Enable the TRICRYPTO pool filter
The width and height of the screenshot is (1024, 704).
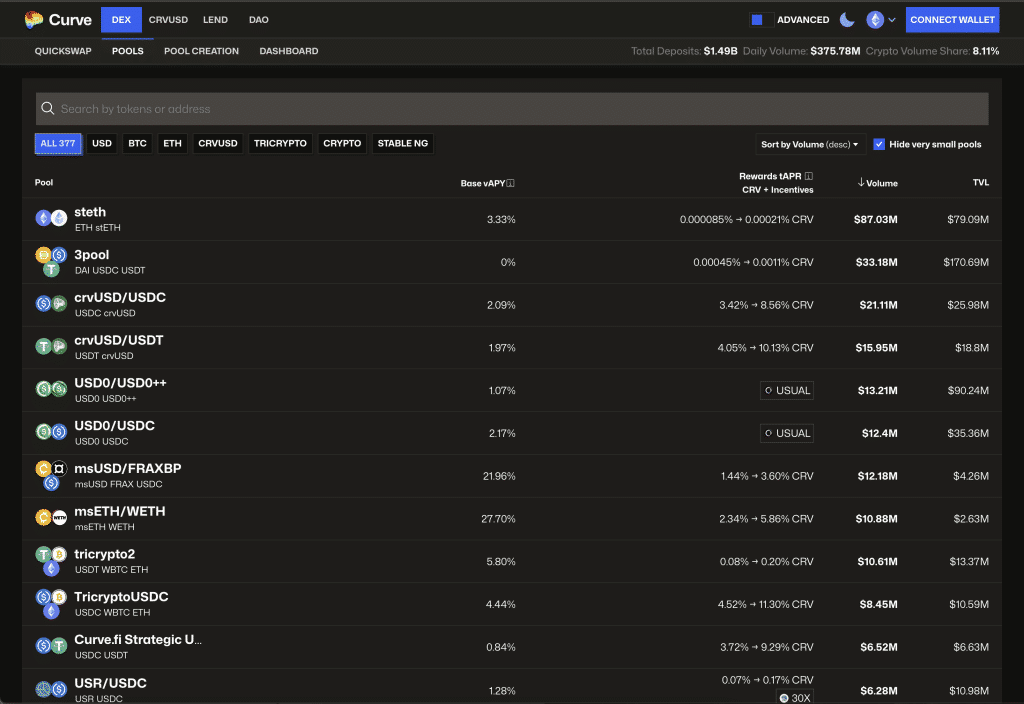[280, 143]
